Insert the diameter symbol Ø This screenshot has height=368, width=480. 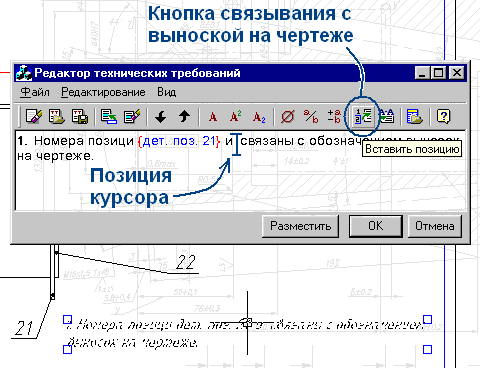[x=287, y=117]
